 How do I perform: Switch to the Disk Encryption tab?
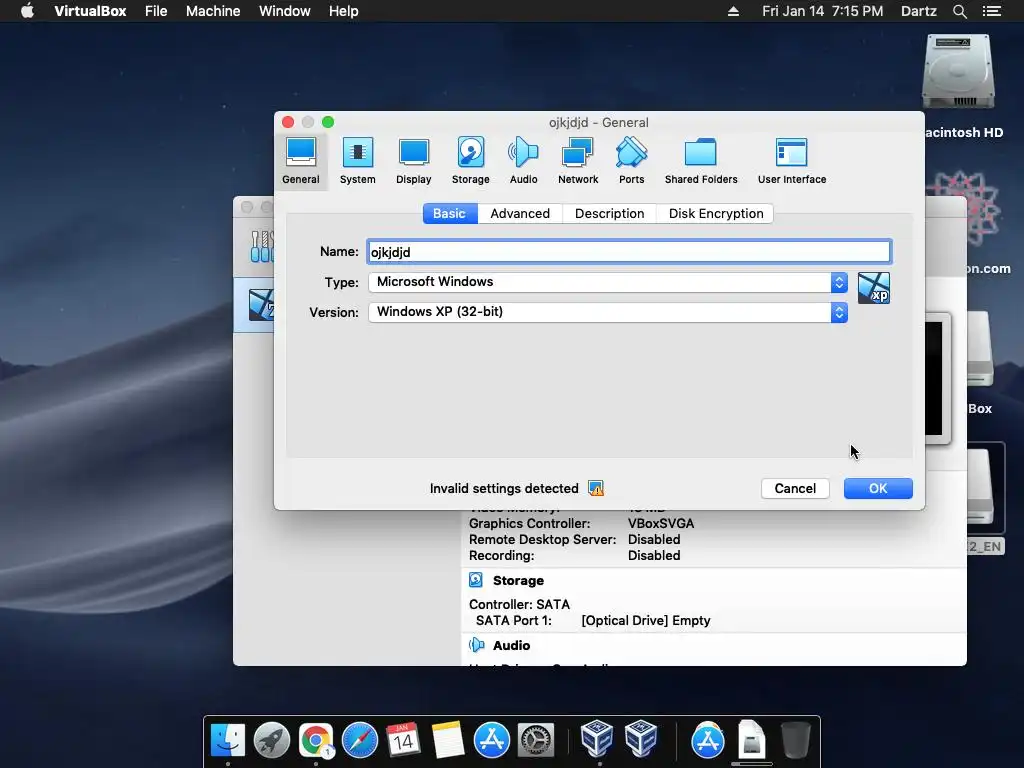[716, 214]
